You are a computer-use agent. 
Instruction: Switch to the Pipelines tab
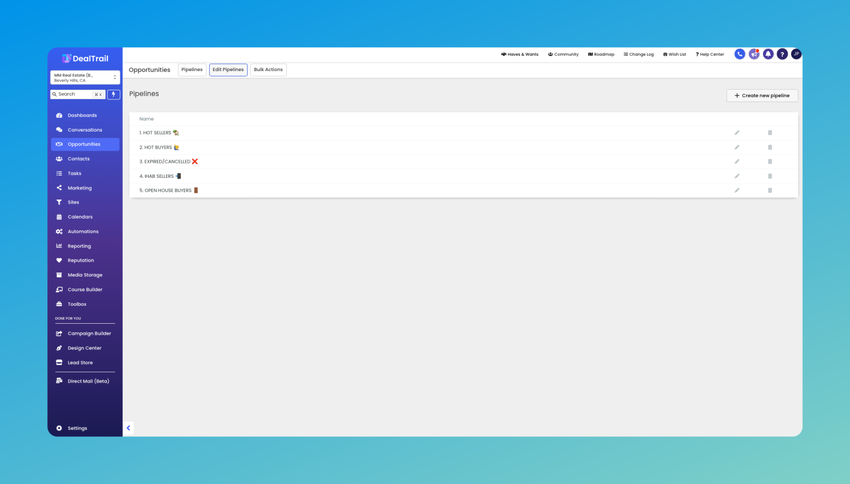tap(192, 69)
